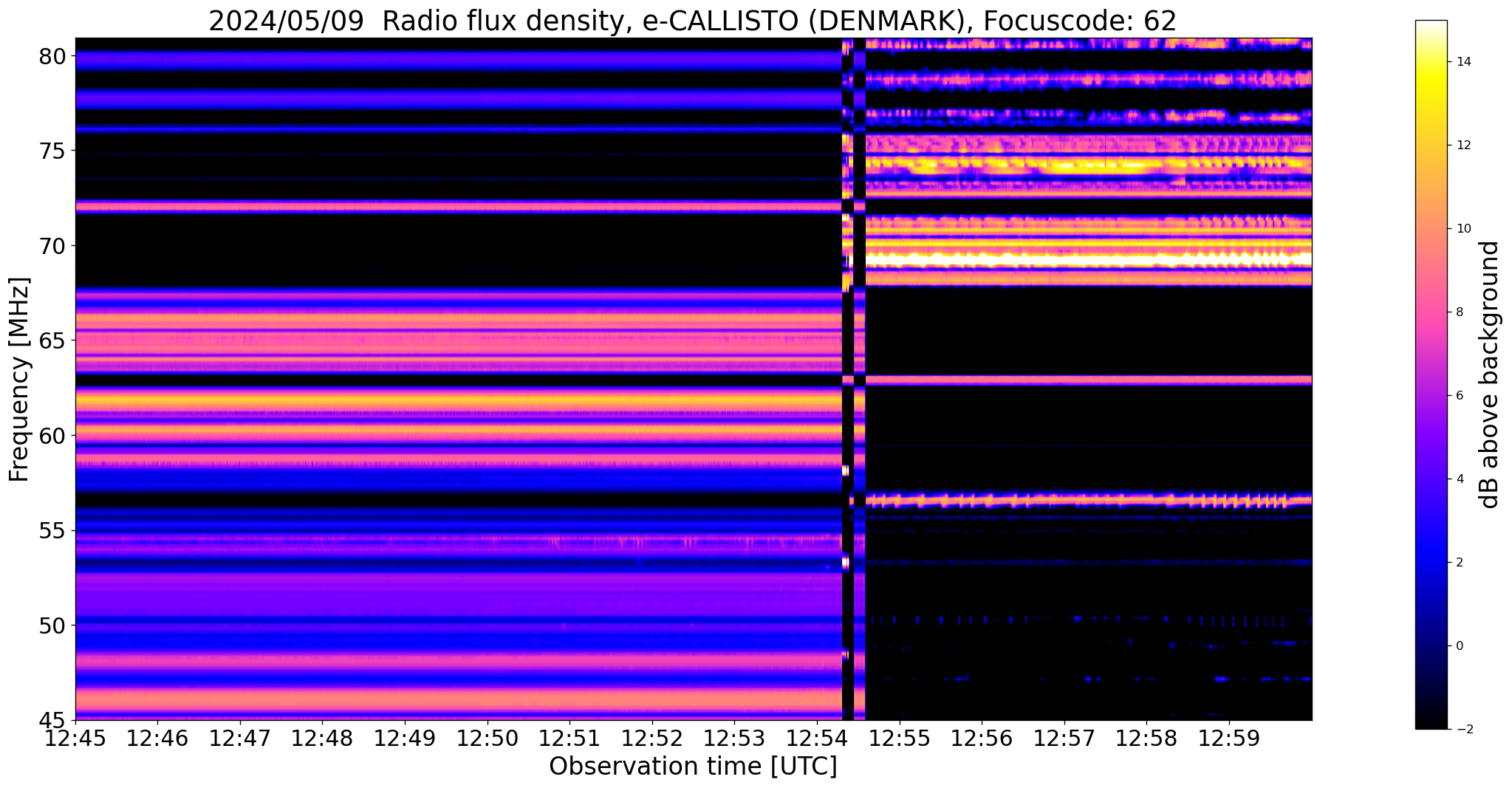Image resolution: width=1512 pixels, height=788 pixels.
Task: Click the 80 MHz frequency tick label
Action: tap(52, 56)
